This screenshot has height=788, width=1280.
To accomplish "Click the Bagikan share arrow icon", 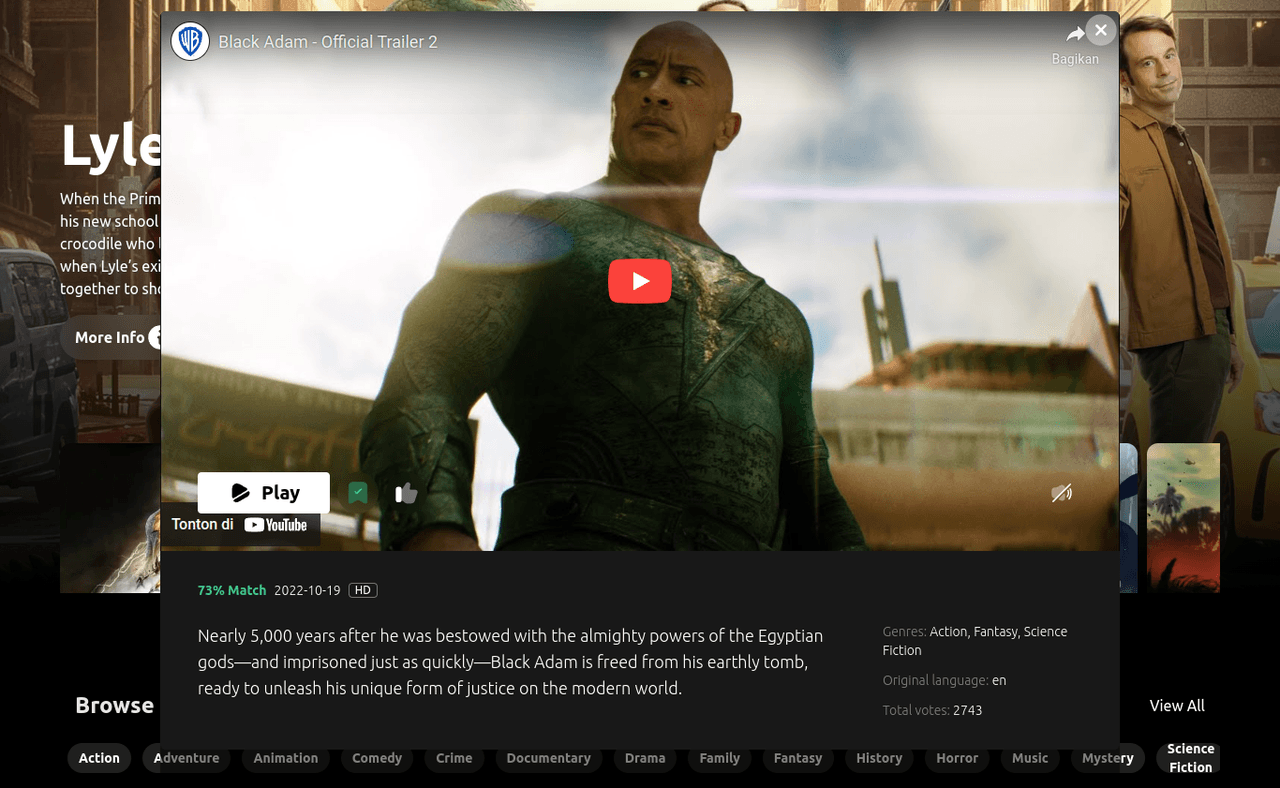I will coord(1075,35).
